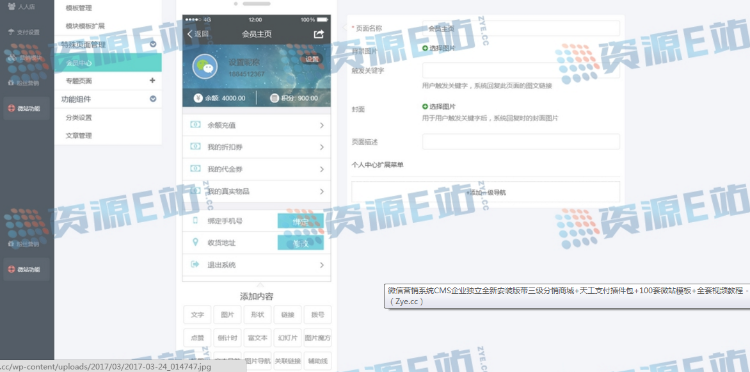
Task: Click the voucher icon left of 我的代金券
Action: 195,169
